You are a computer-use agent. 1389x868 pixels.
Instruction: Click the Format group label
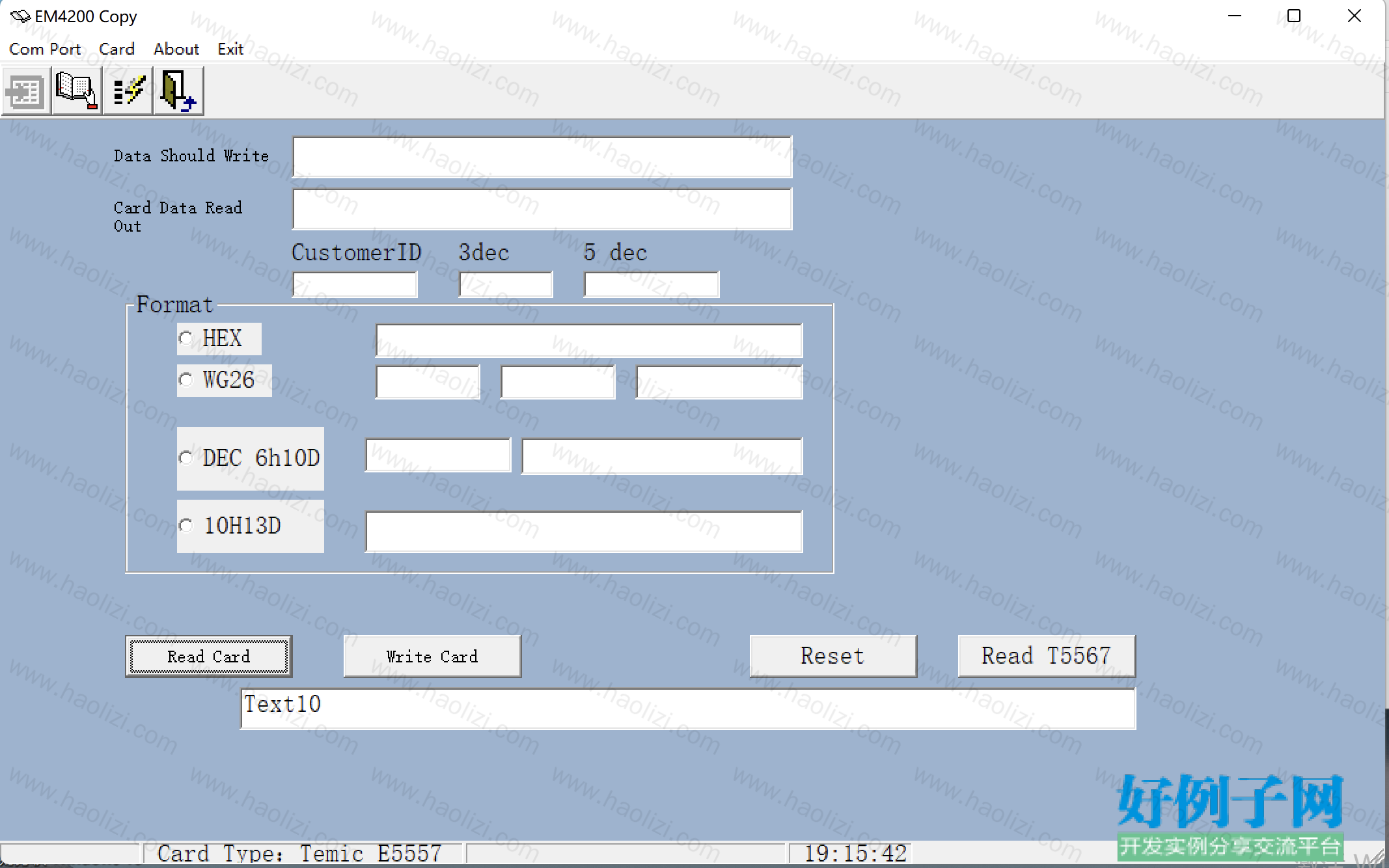pos(174,305)
